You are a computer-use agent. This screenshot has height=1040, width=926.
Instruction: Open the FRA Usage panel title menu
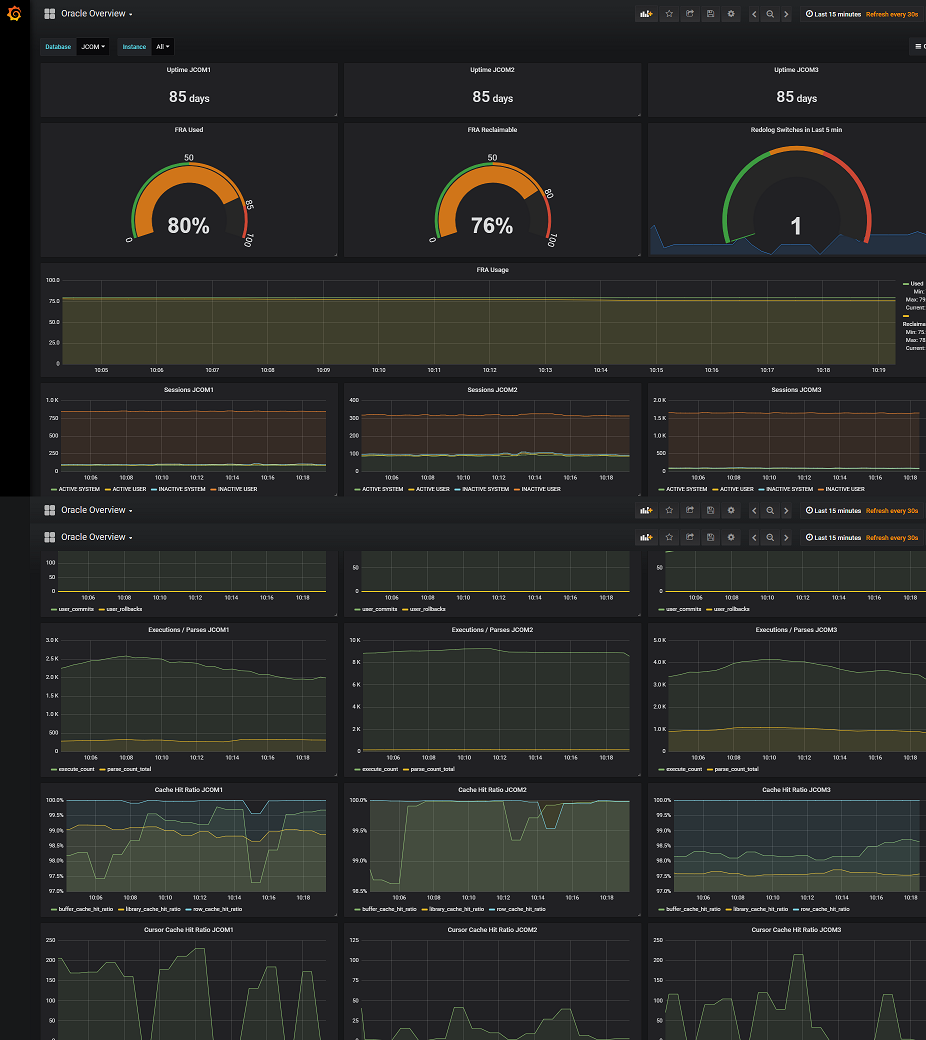pos(492,270)
